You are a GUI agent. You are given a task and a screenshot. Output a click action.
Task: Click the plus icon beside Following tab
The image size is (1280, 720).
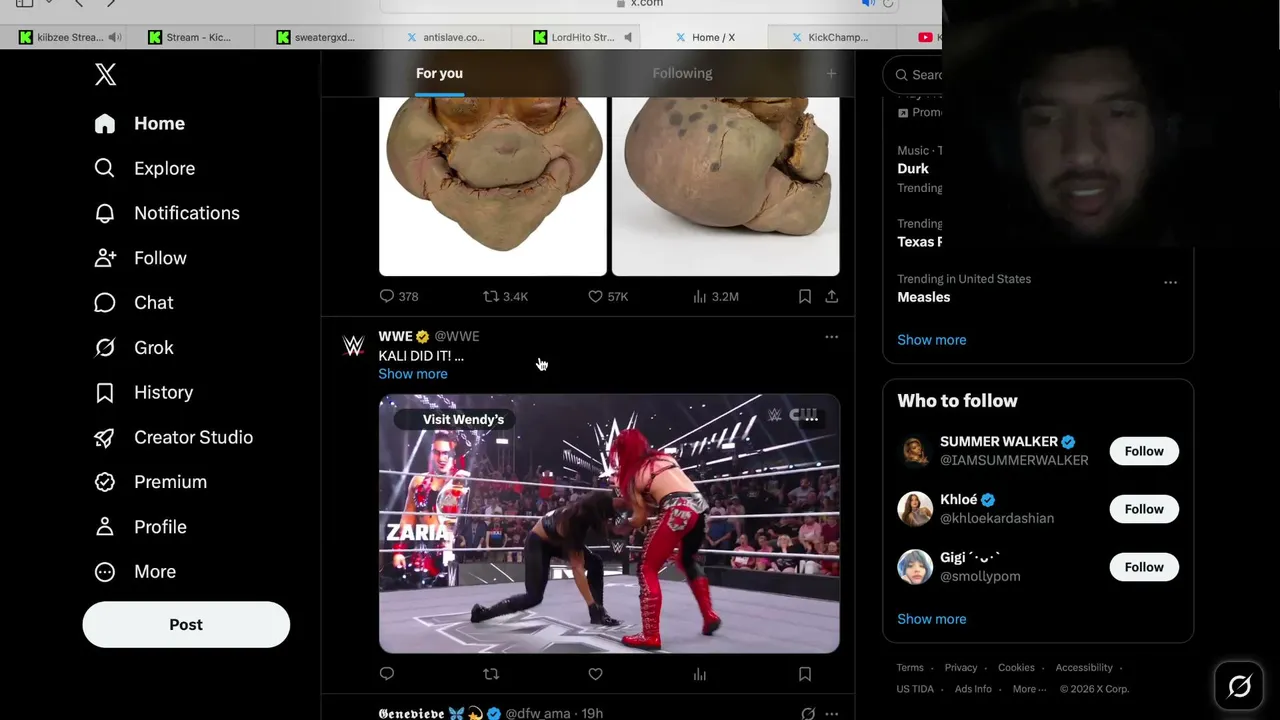pos(831,73)
